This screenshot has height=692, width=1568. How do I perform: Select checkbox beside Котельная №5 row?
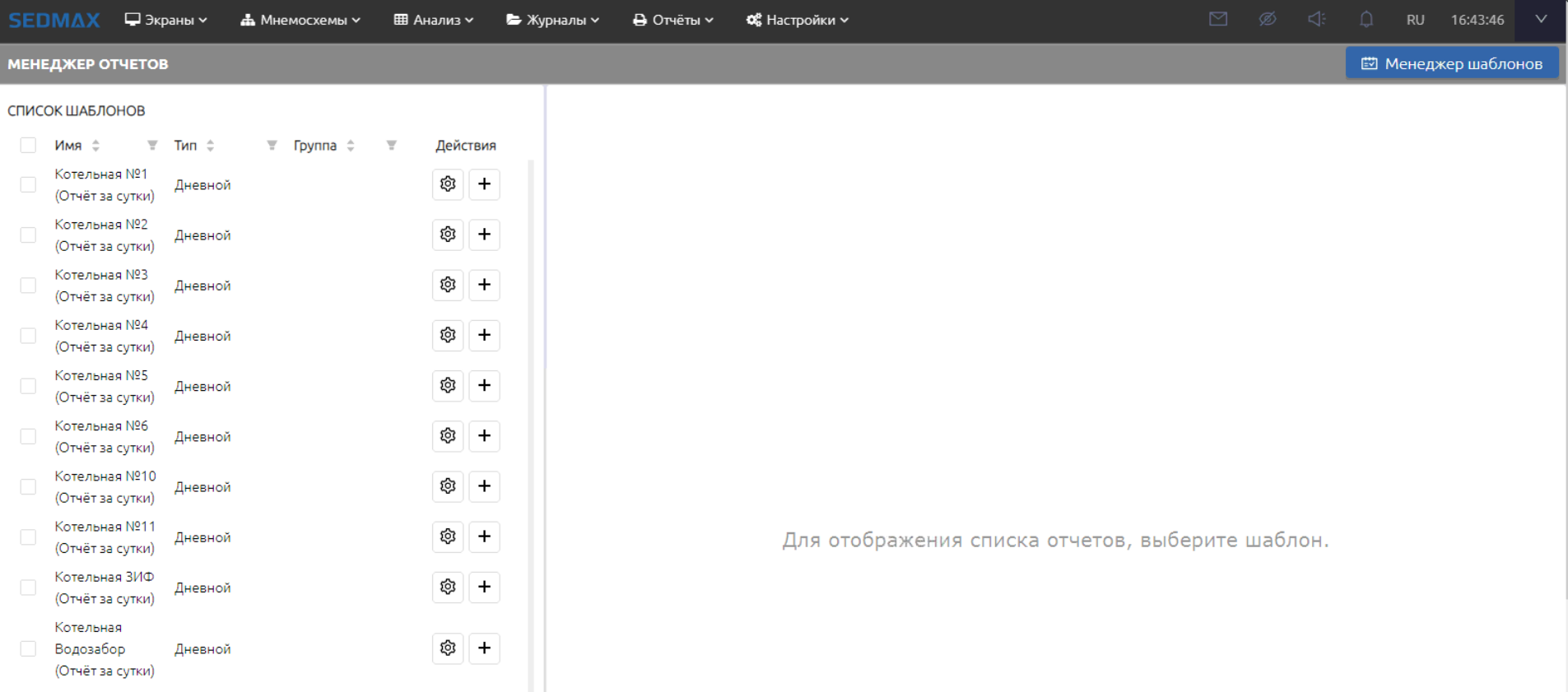[28, 386]
